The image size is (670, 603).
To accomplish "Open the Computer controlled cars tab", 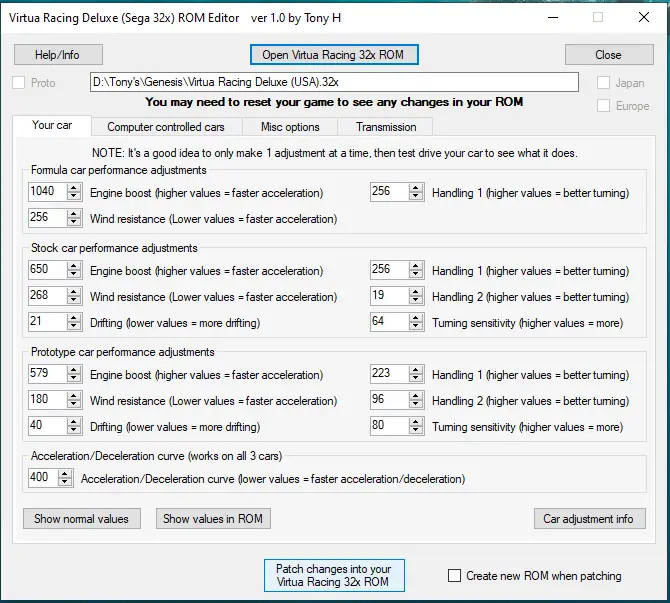I will point(166,127).
